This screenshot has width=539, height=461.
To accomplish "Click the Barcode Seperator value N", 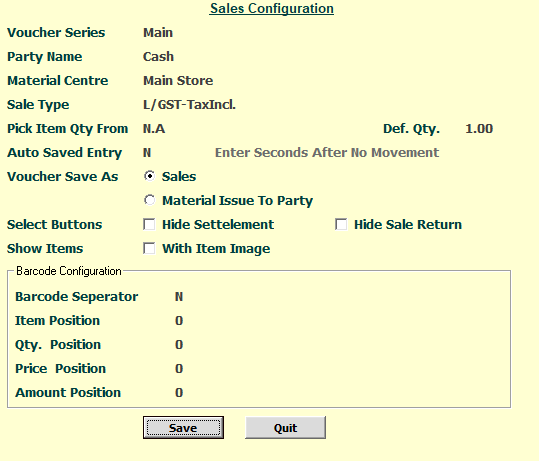I will (179, 297).
